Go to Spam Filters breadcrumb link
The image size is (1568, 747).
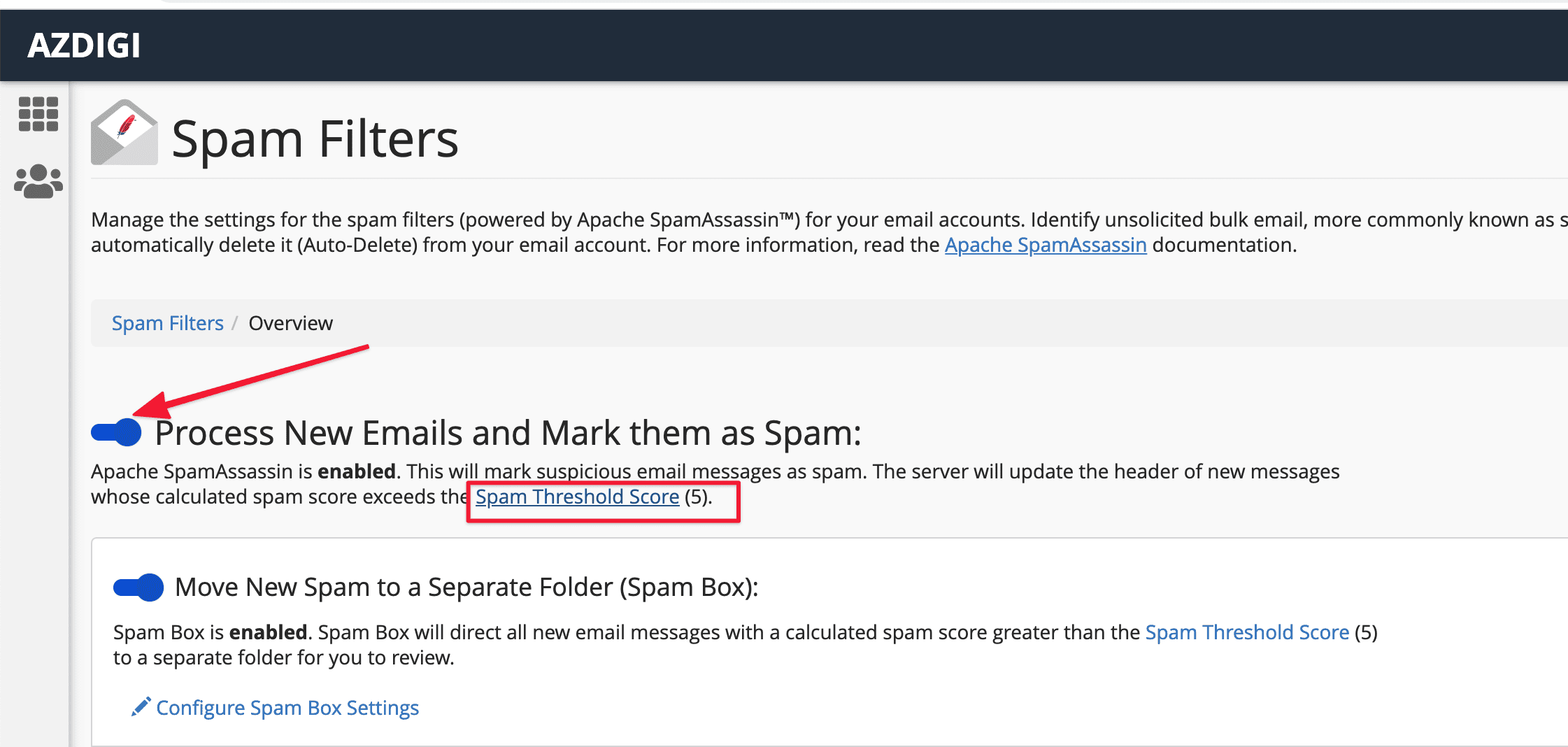click(x=167, y=323)
